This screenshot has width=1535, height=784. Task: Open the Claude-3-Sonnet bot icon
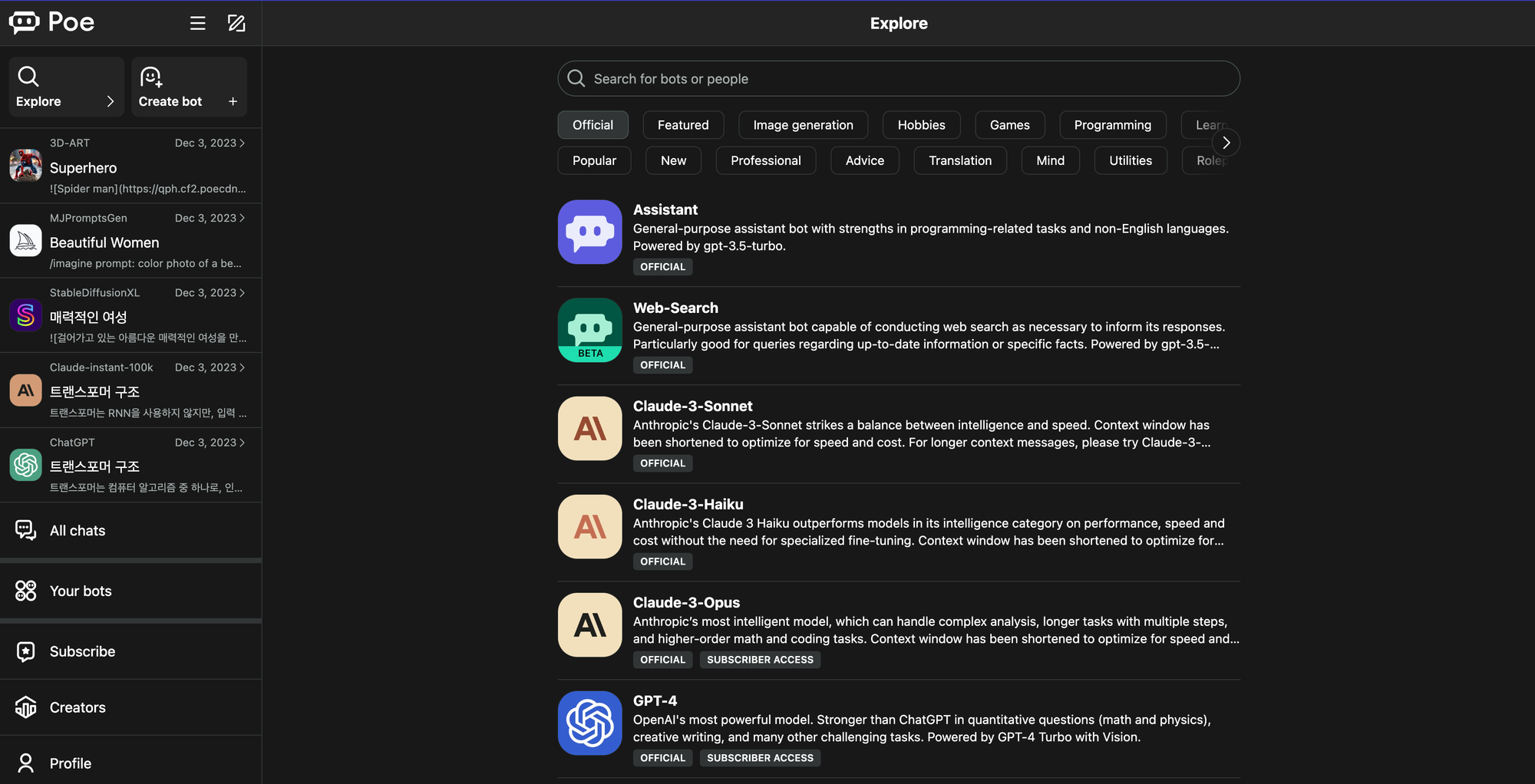click(x=590, y=428)
